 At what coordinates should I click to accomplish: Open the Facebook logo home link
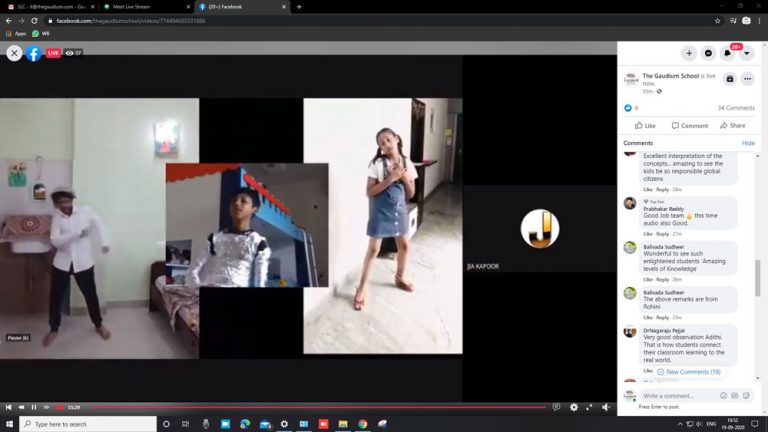click(x=33, y=53)
